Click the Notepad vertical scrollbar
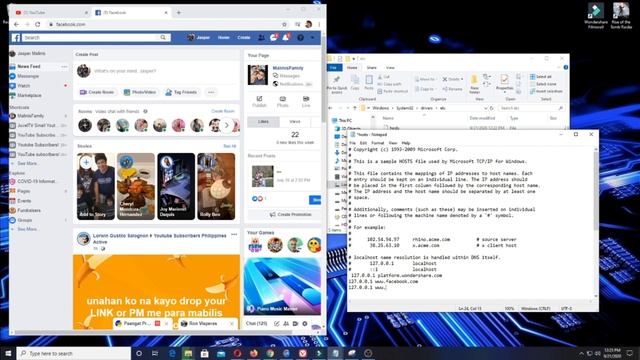Viewport: 640px width, 360px height. pyautogui.click(x=596, y=222)
